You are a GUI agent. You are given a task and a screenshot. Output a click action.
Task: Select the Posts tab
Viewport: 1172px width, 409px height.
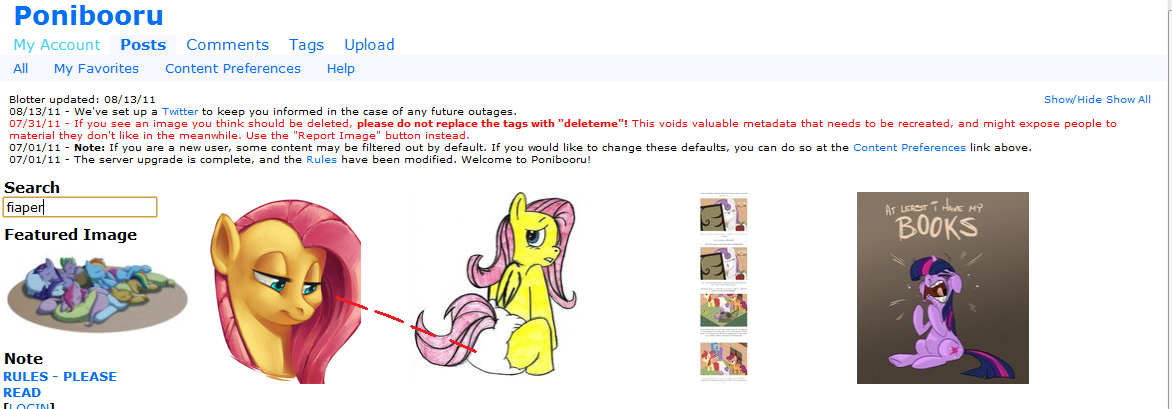(x=143, y=45)
